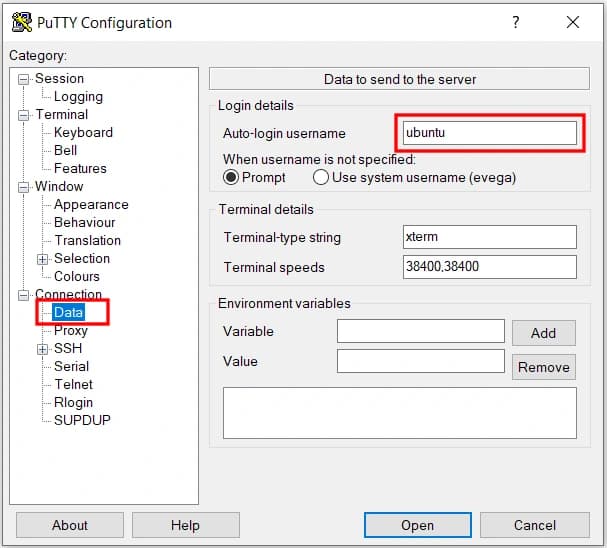Click the About button
Image resolution: width=607 pixels, height=548 pixels.
coord(70,526)
